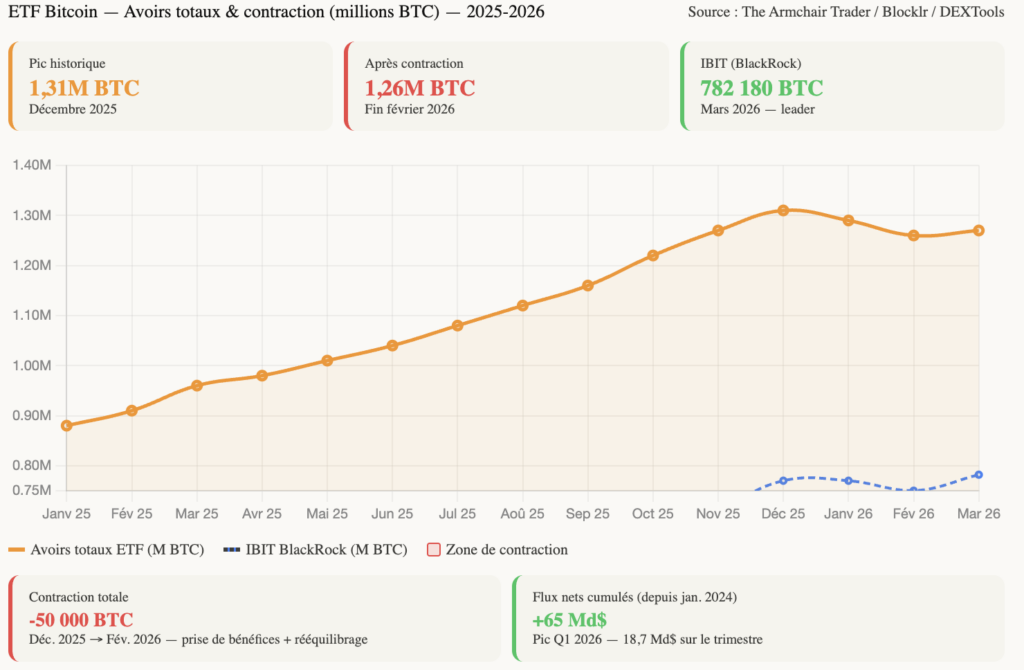Click the Mar 25 orange data point
1024x670 pixels.
click(x=197, y=385)
